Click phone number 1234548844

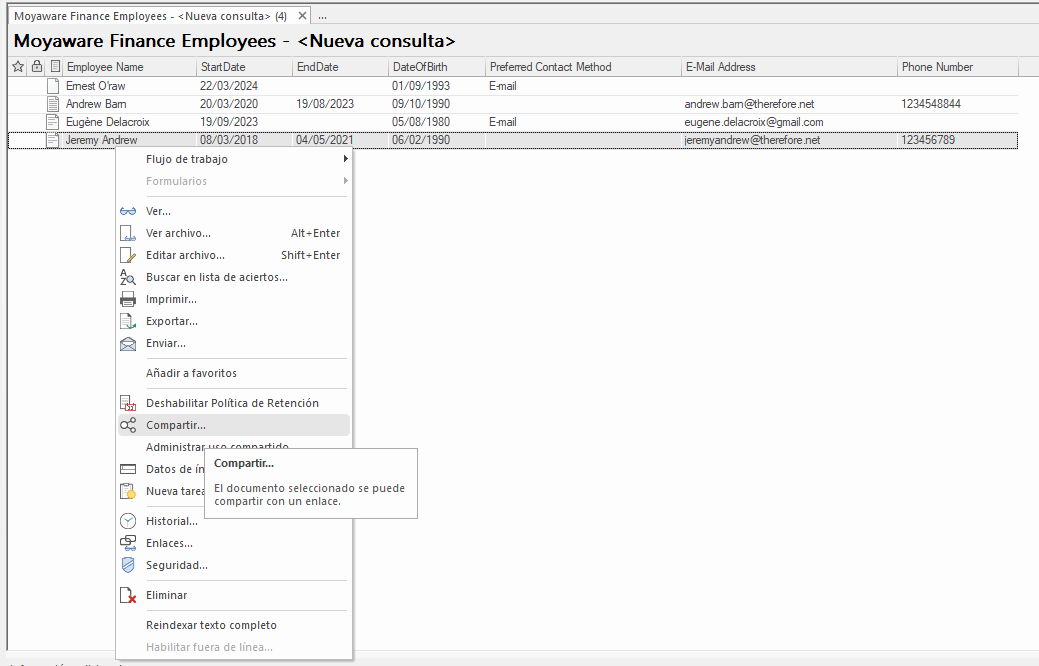[x=931, y=104]
